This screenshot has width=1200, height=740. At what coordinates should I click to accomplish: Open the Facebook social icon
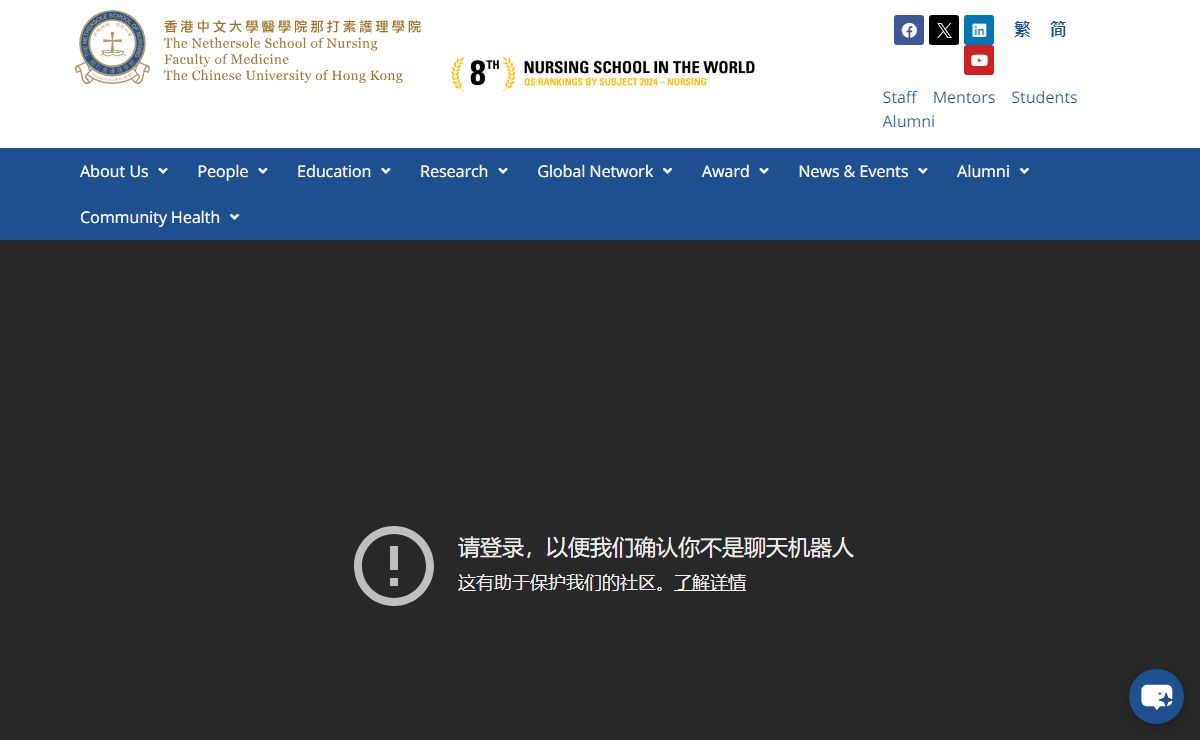908,30
